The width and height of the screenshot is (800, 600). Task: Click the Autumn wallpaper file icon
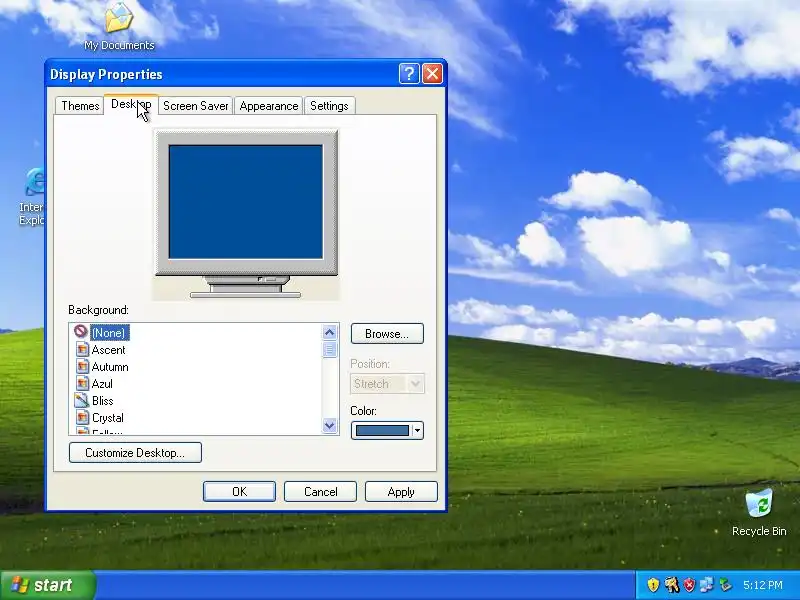click(82, 366)
